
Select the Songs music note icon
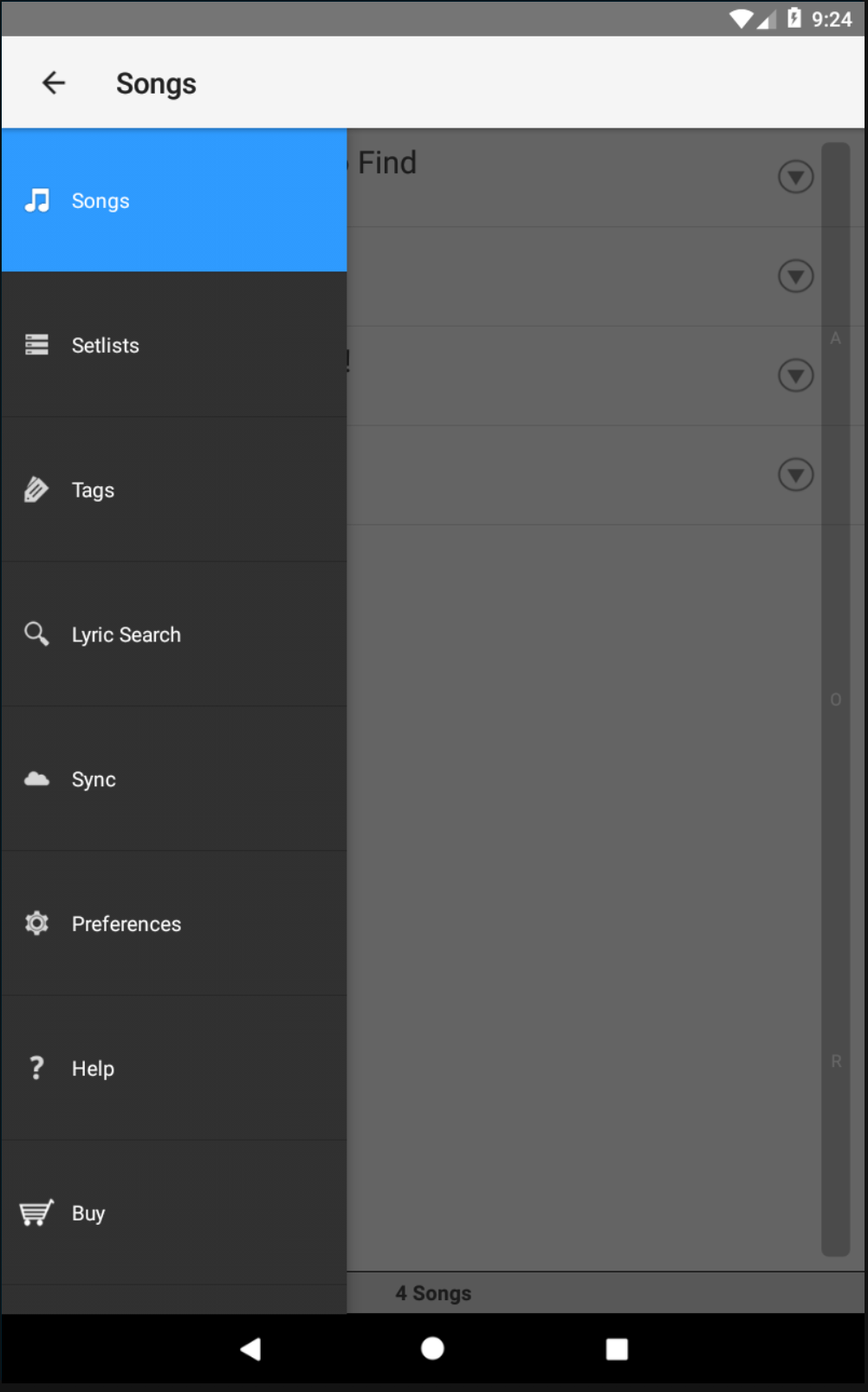pyautogui.click(x=36, y=200)
